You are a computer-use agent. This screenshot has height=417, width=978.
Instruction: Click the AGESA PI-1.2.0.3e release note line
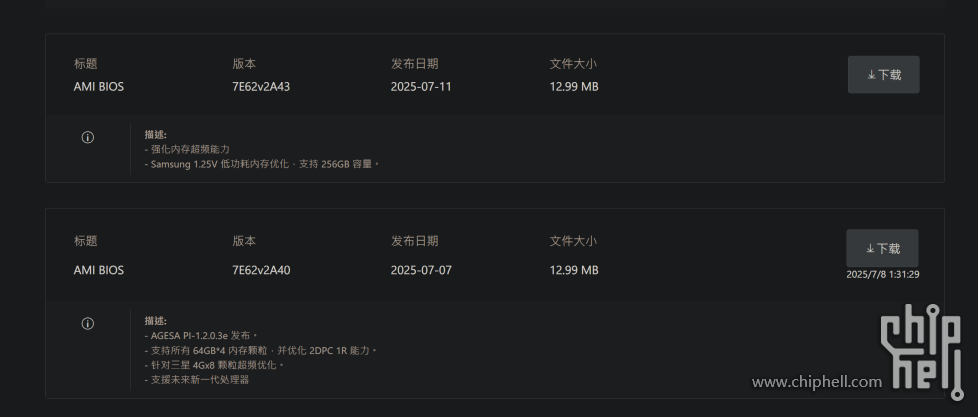tap(201, 336)
